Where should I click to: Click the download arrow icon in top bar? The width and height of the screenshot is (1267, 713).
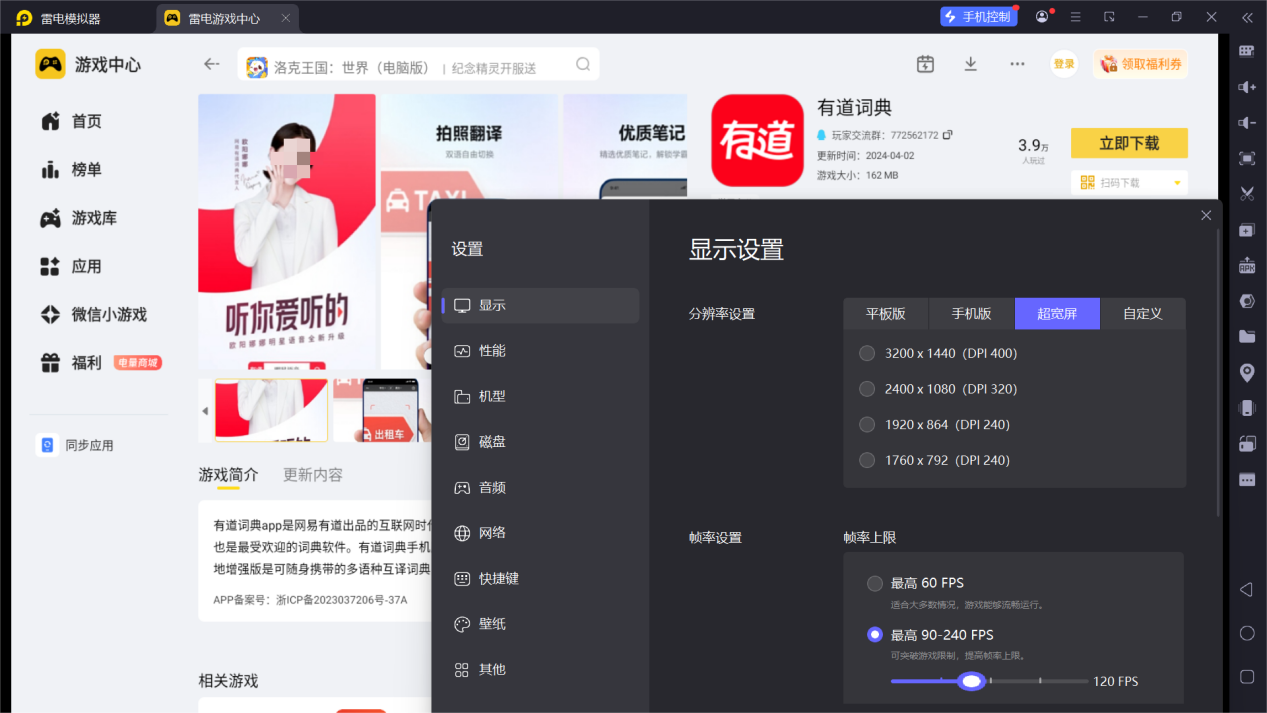pos(970,64)
